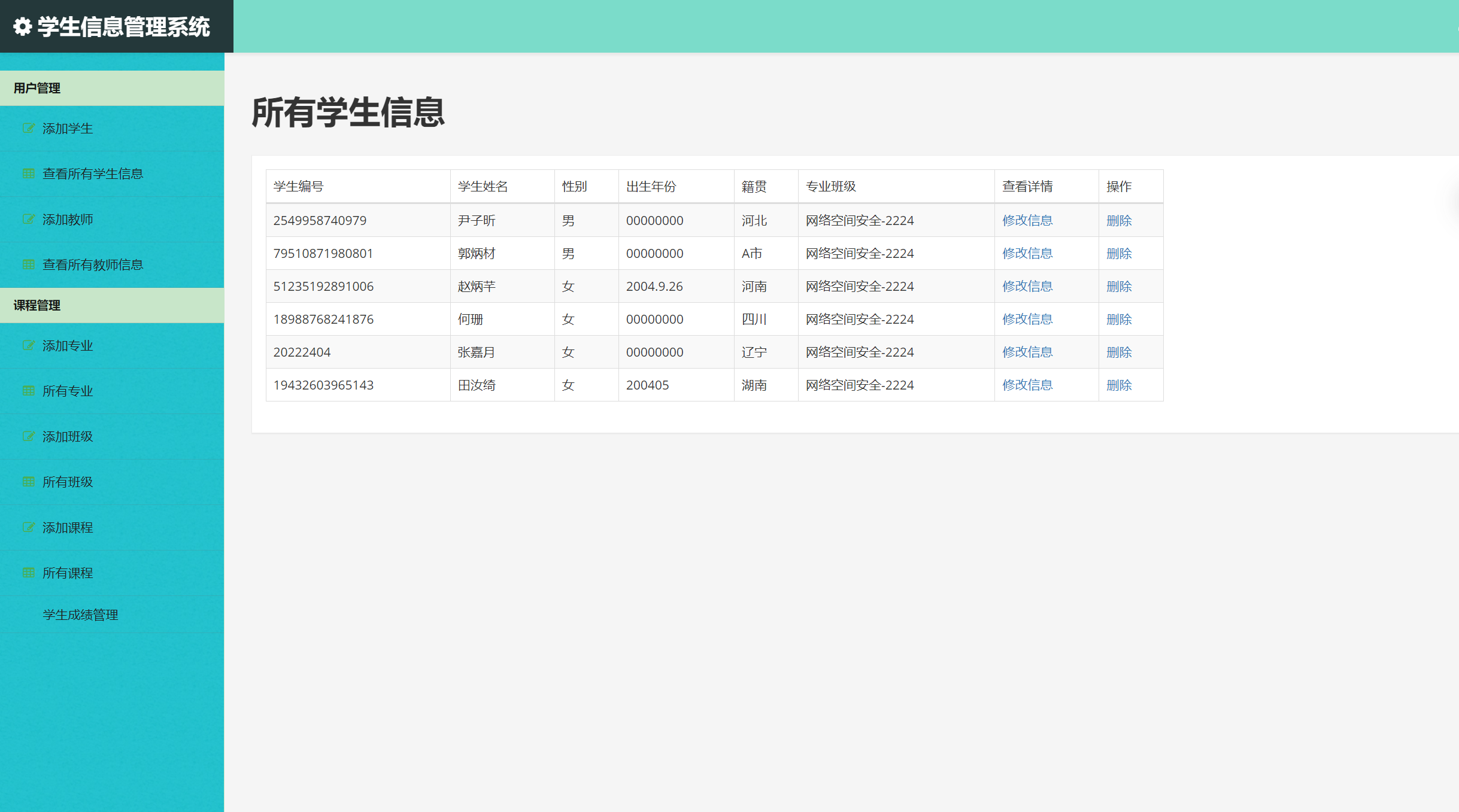Select the 课程管理 section header
This screenshot has height=812, width=1459.
(x=37, y=305)
